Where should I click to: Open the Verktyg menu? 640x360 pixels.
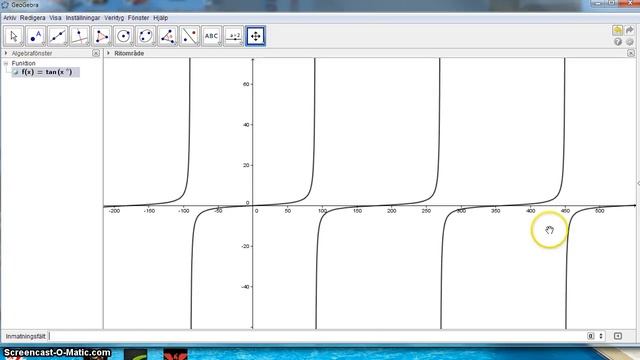click(114, 18)
